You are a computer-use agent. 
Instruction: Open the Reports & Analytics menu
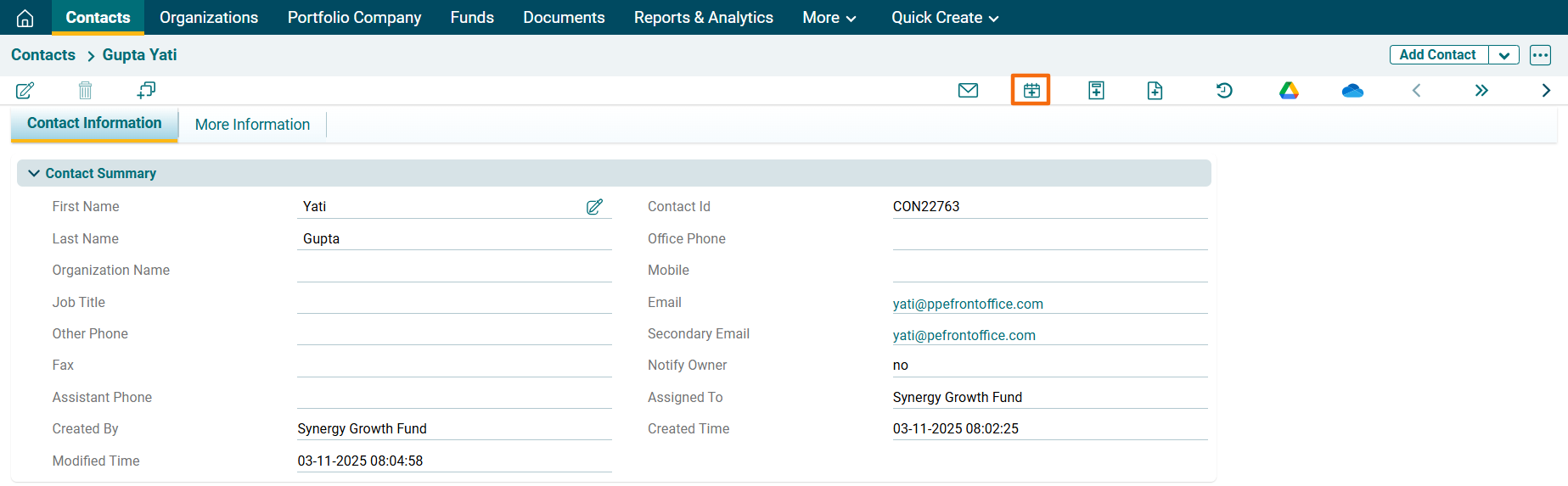pyautogui.click(x=703, y=18)
